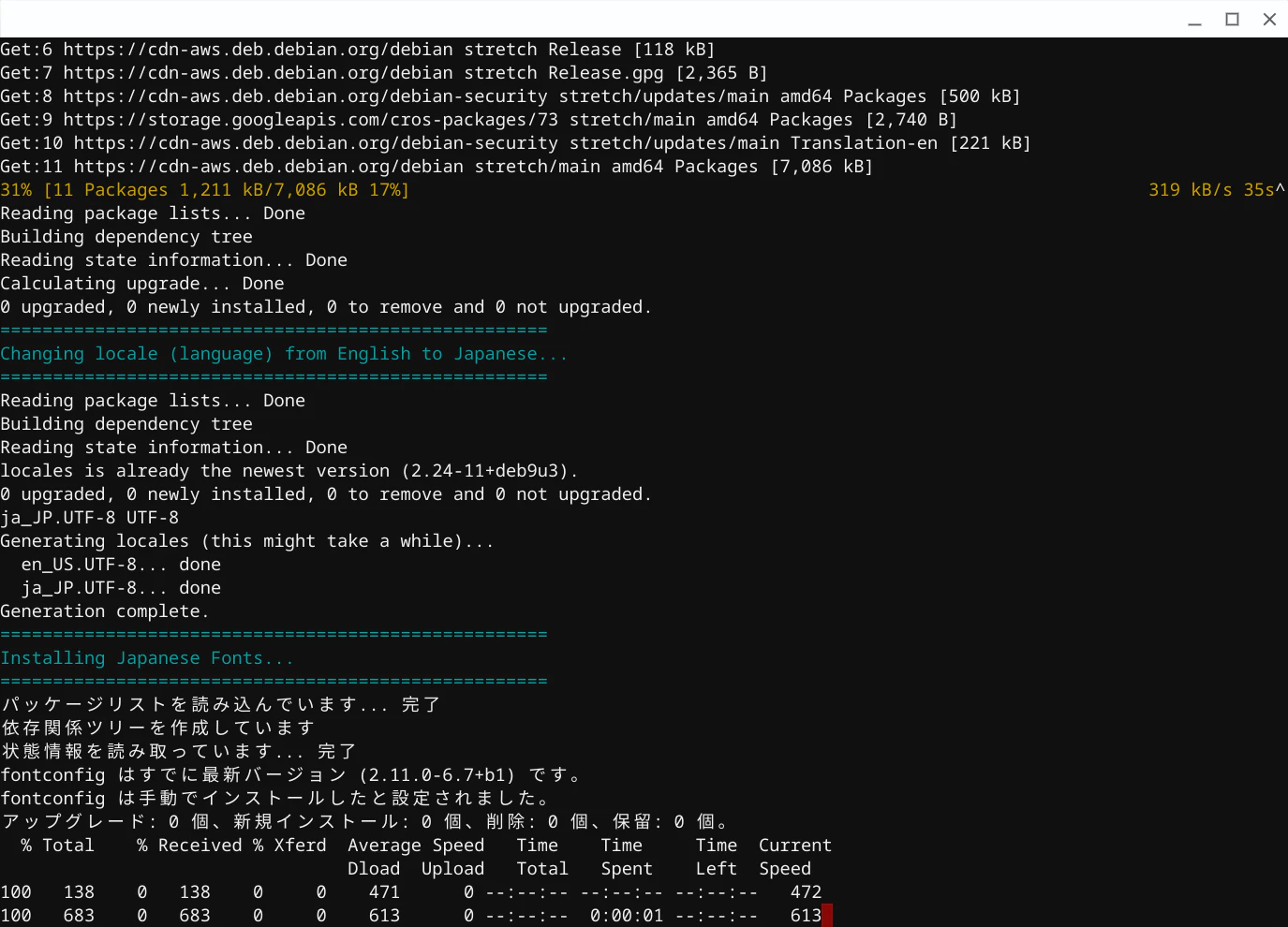Image resolution: width=1288 pixels, height=927 pixels.
Task: Click the "fontconfig は手動でインストール" line
Action: coord(275,799)
